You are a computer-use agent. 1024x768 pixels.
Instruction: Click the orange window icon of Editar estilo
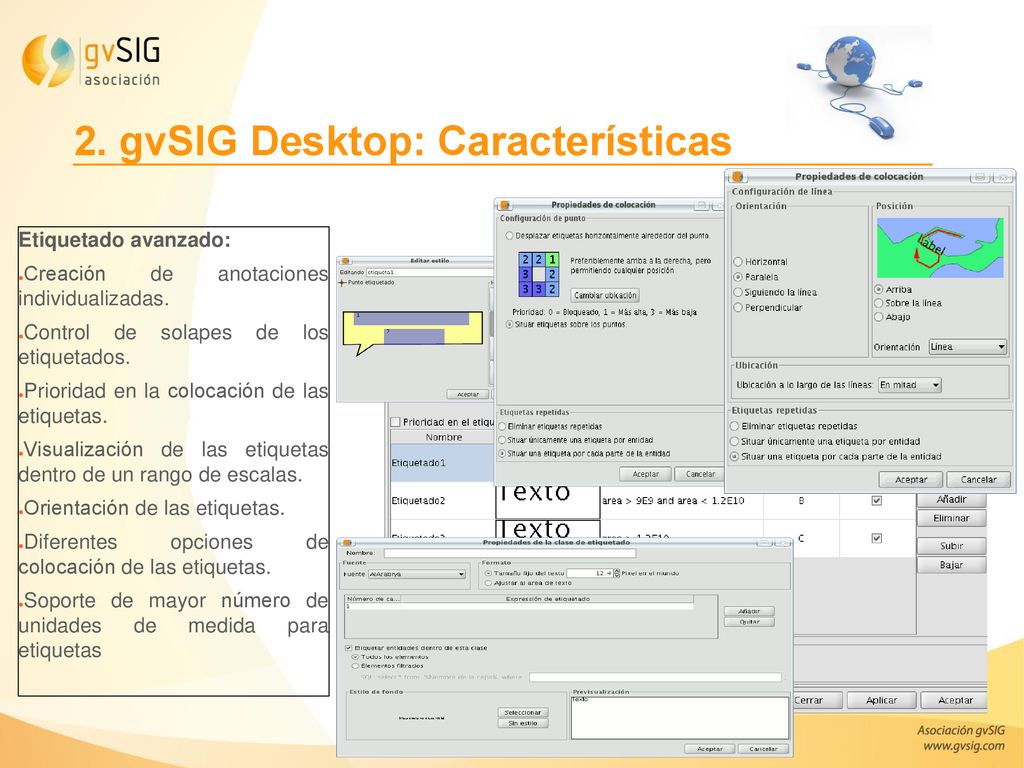(345, 261)
